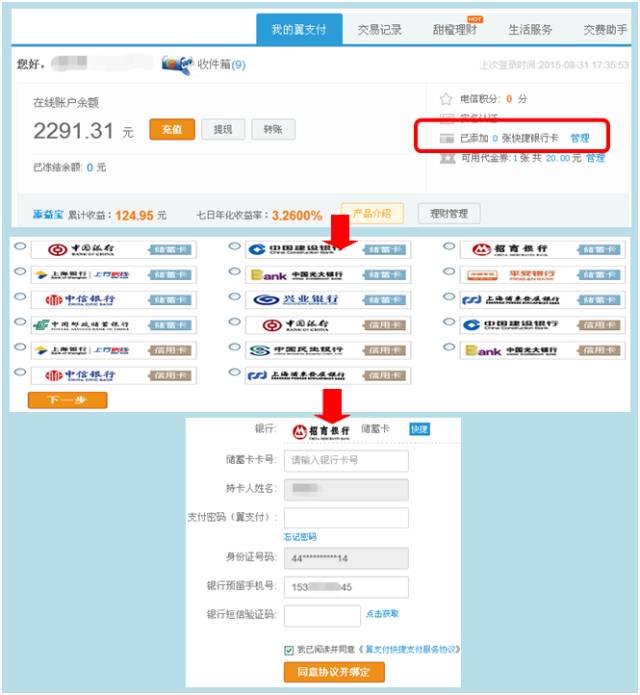Click the 招商银行 logo in binding form

pos(321,431)
